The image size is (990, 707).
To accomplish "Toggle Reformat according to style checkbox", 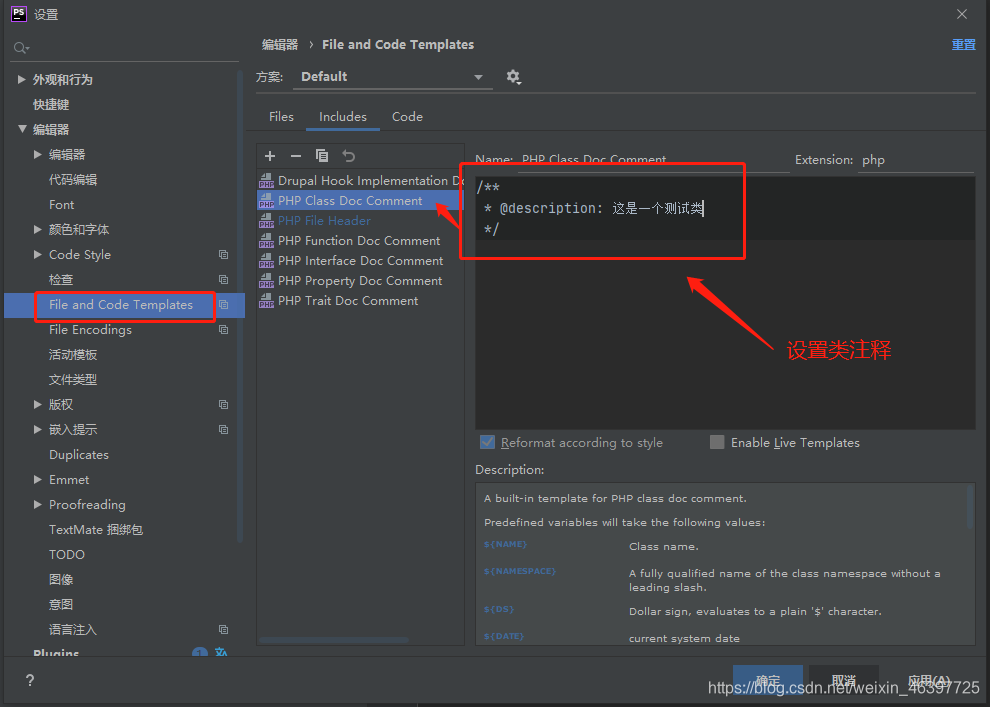I will 487,442.
